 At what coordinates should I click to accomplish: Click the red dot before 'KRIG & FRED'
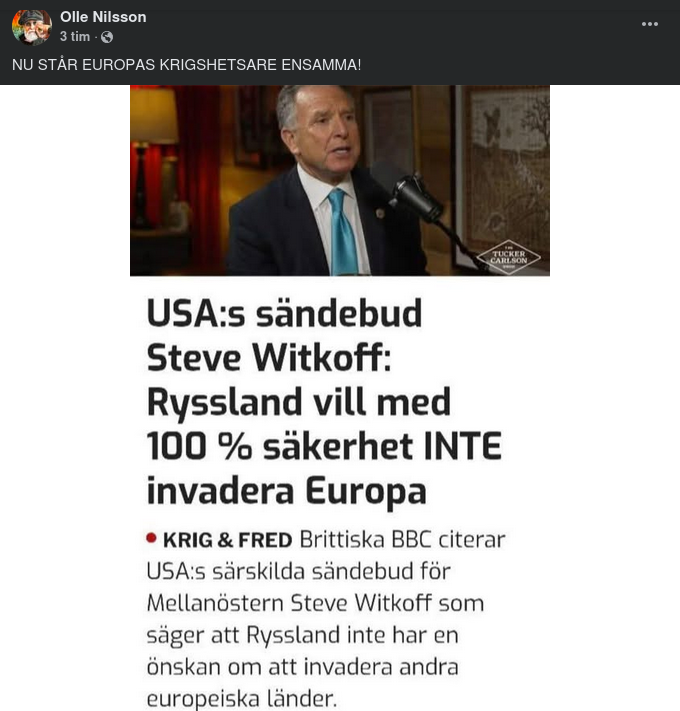coord(152,538)
